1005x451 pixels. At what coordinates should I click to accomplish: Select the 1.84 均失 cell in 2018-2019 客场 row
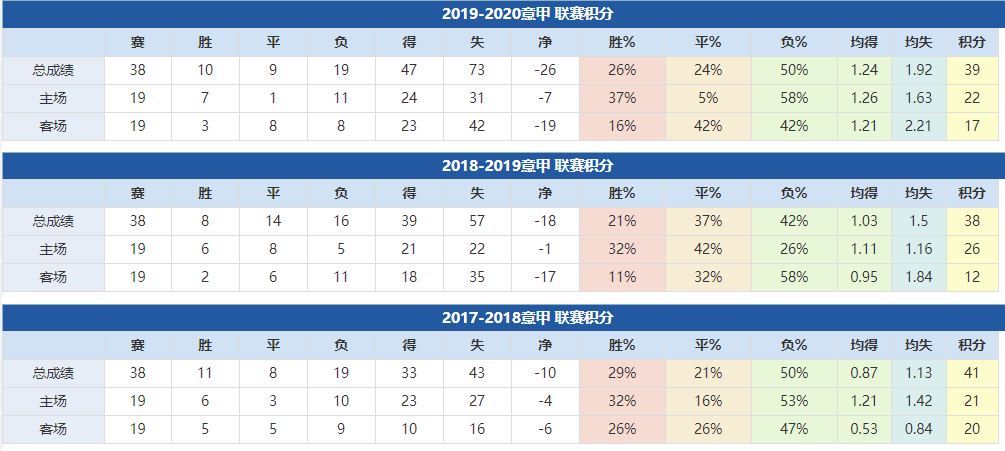pyautogui.click(x=918, y=277)
